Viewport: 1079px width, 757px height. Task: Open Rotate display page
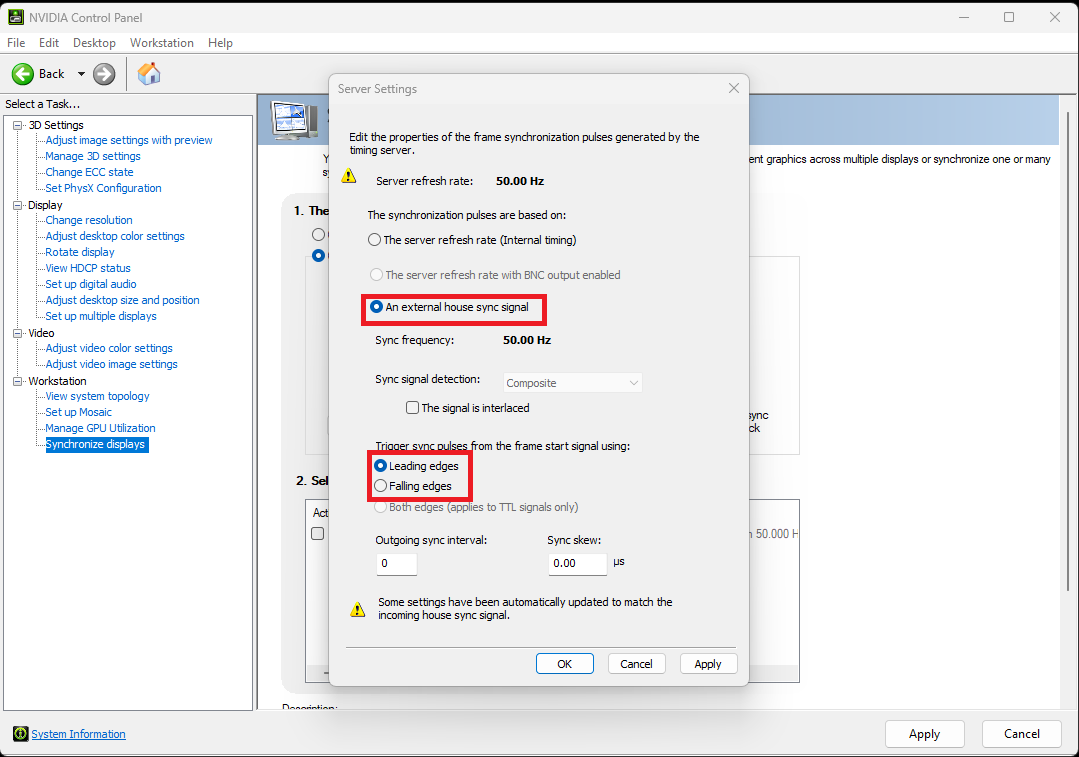[x=80, y=252]
